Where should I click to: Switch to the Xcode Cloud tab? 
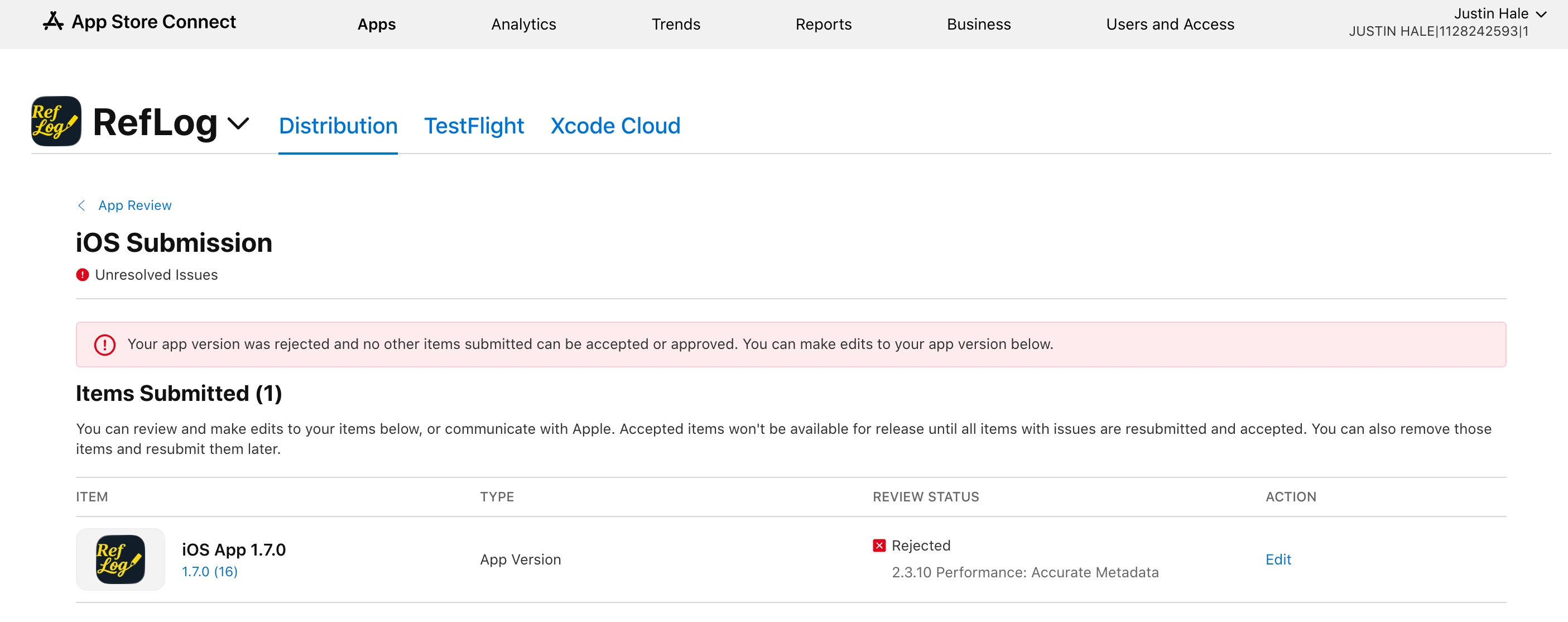pyautogui.click(x=615, y=126)
